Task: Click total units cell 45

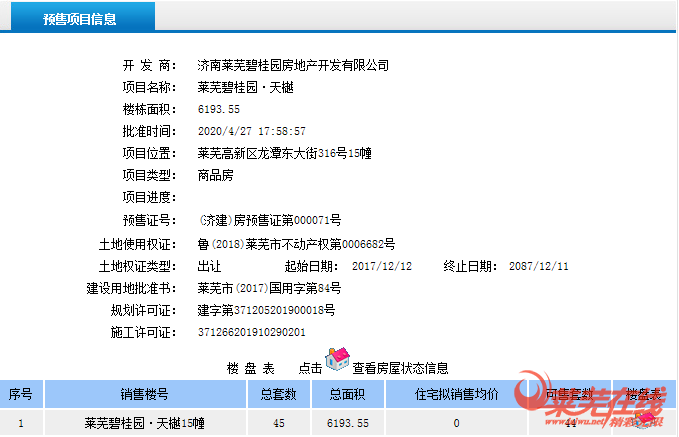Action: pos(278,423)
